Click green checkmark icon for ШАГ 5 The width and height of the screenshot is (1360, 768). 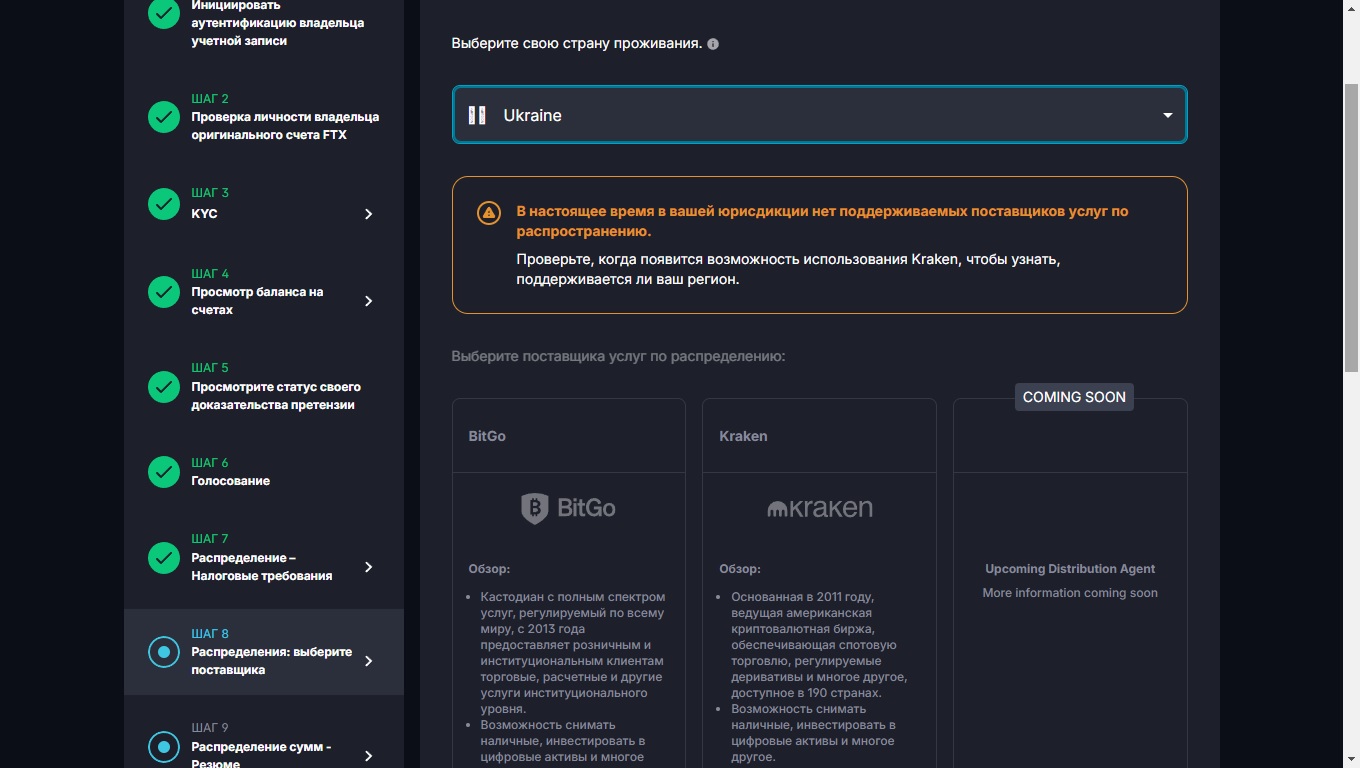pos(164,386)
